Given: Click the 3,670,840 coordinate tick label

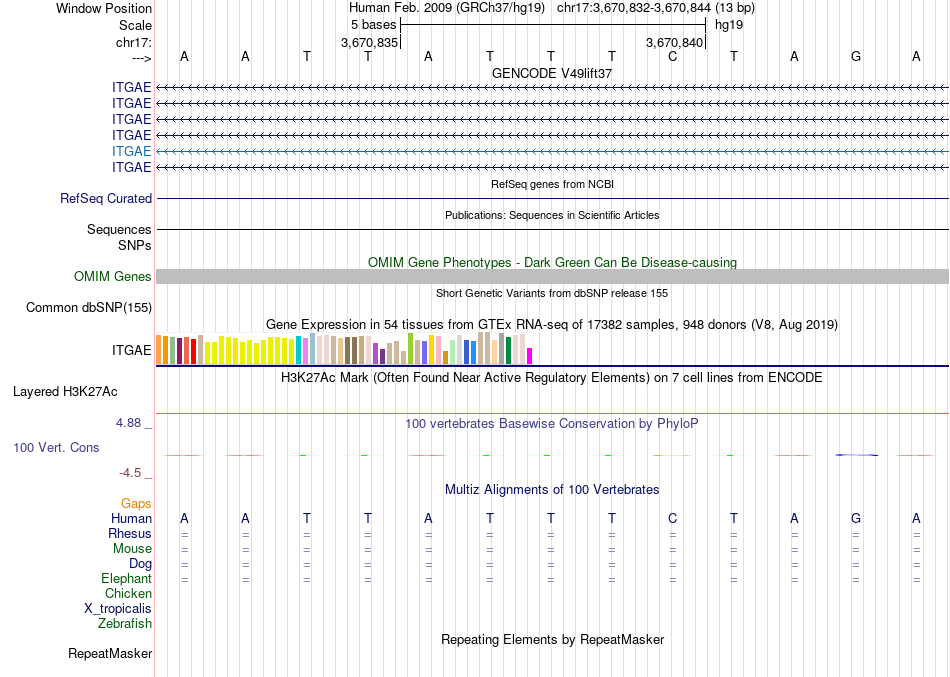Looking at the screenshot, I should [674, 42].
